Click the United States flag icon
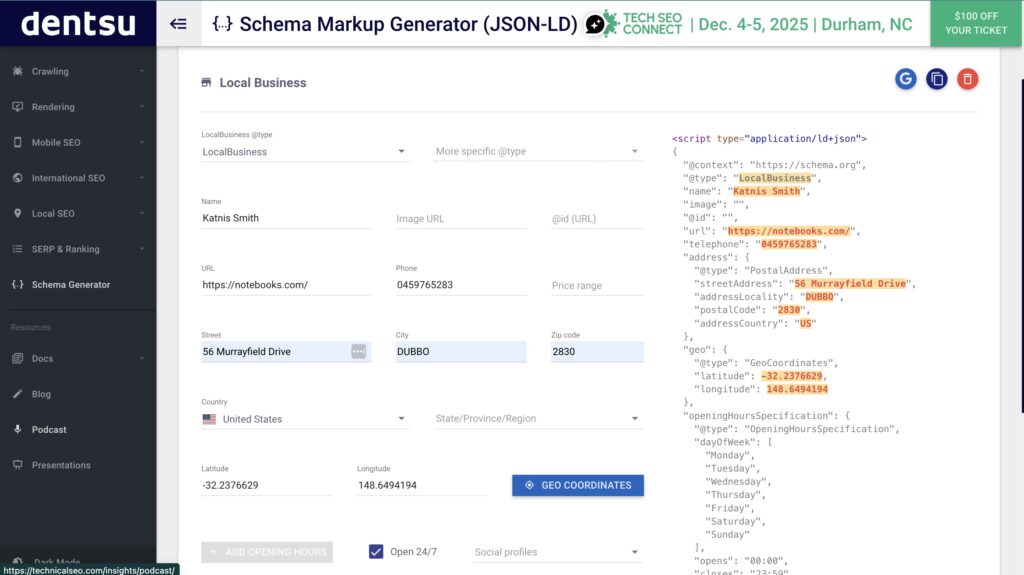This screenshot has width=1024, height=575. pyautogui.click(x=209, y=419)
